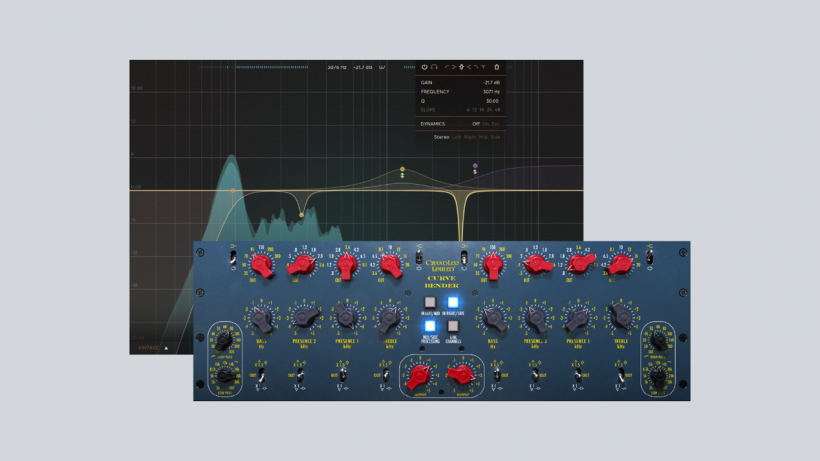
Task: Set Dynamics to On
Action: coord(486,124)
